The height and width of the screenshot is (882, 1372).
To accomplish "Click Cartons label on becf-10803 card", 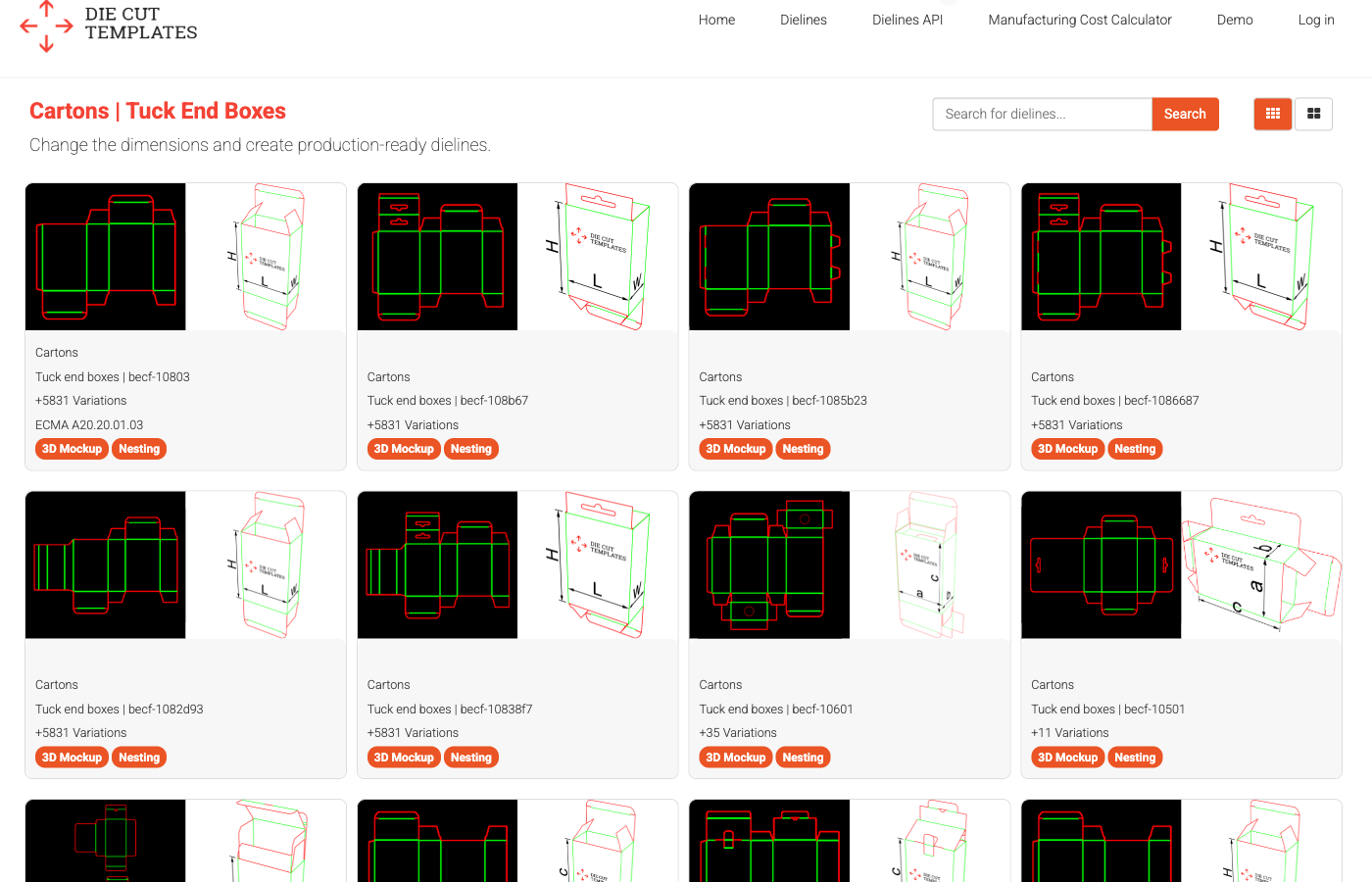I will pyautogui.click(x=57, y=353).
